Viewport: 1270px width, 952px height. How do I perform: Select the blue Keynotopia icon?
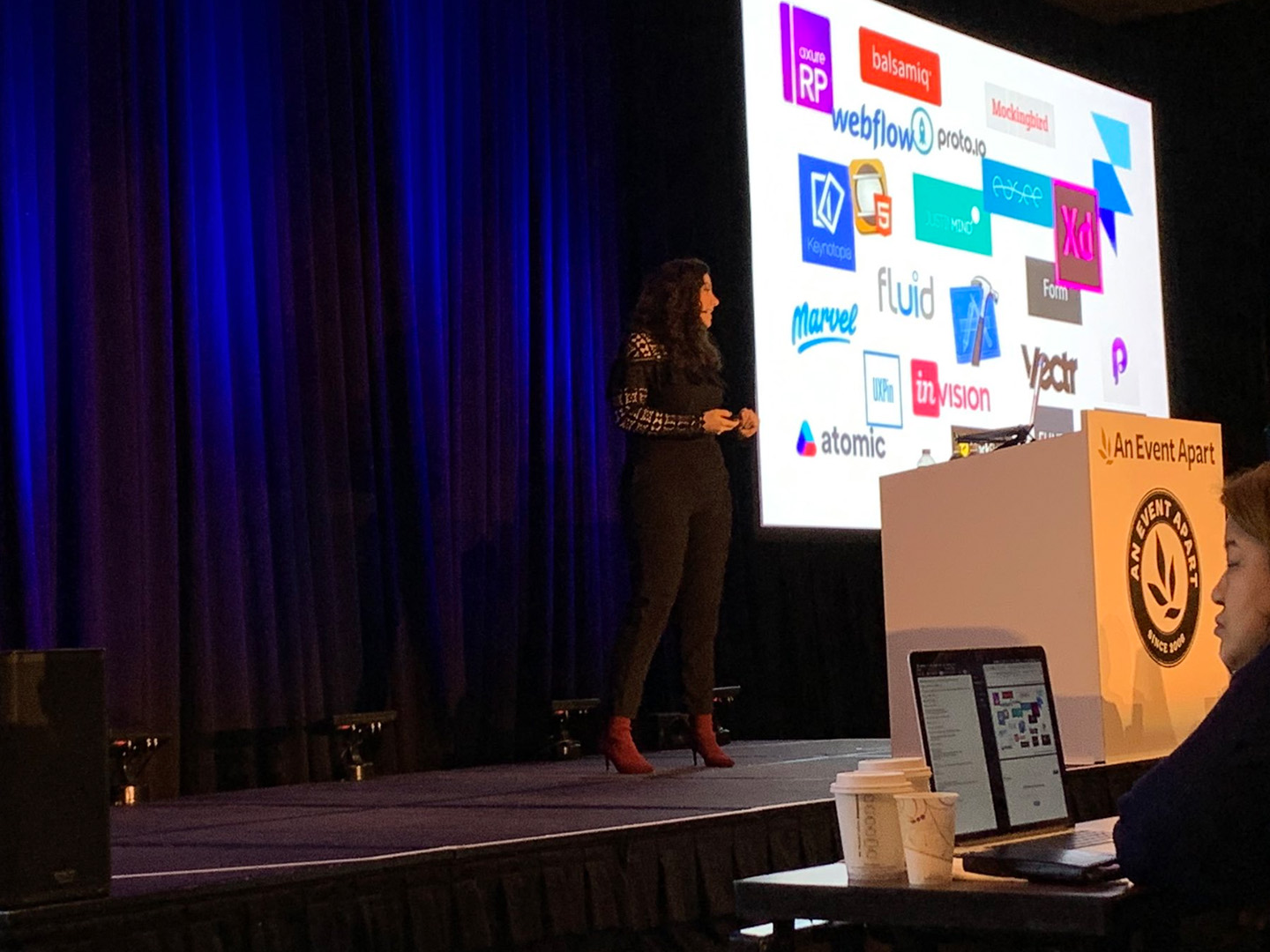click(826, 212)
